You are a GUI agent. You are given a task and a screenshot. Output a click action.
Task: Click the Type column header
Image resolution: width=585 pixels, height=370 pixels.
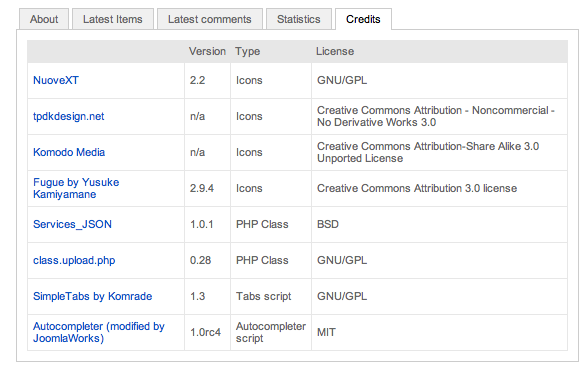click(247, 51)
